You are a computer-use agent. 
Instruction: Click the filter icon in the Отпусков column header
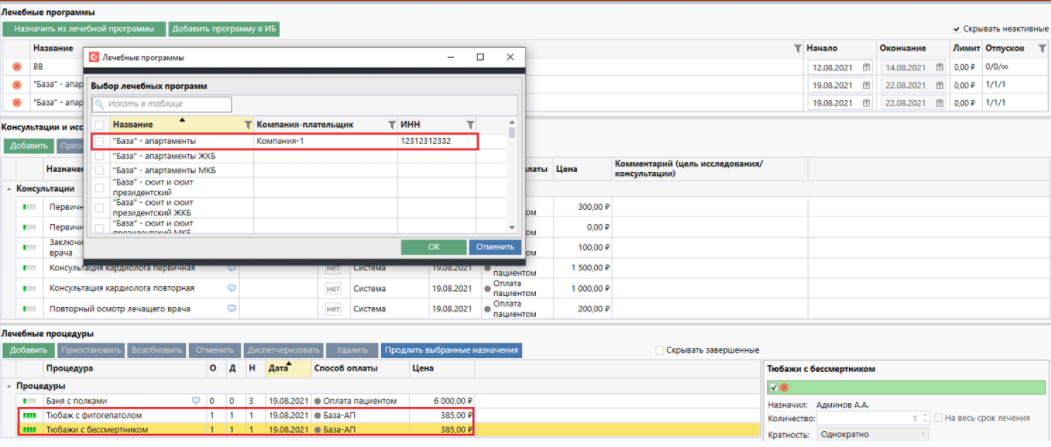[x=1042, y=48]
